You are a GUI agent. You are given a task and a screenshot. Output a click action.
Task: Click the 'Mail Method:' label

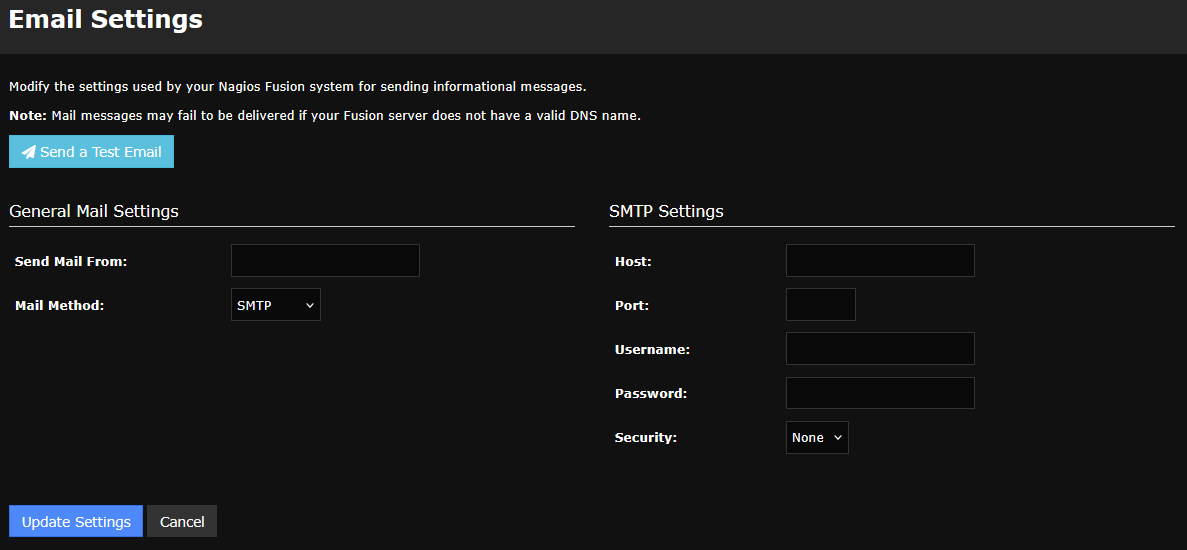click(59, 305)
